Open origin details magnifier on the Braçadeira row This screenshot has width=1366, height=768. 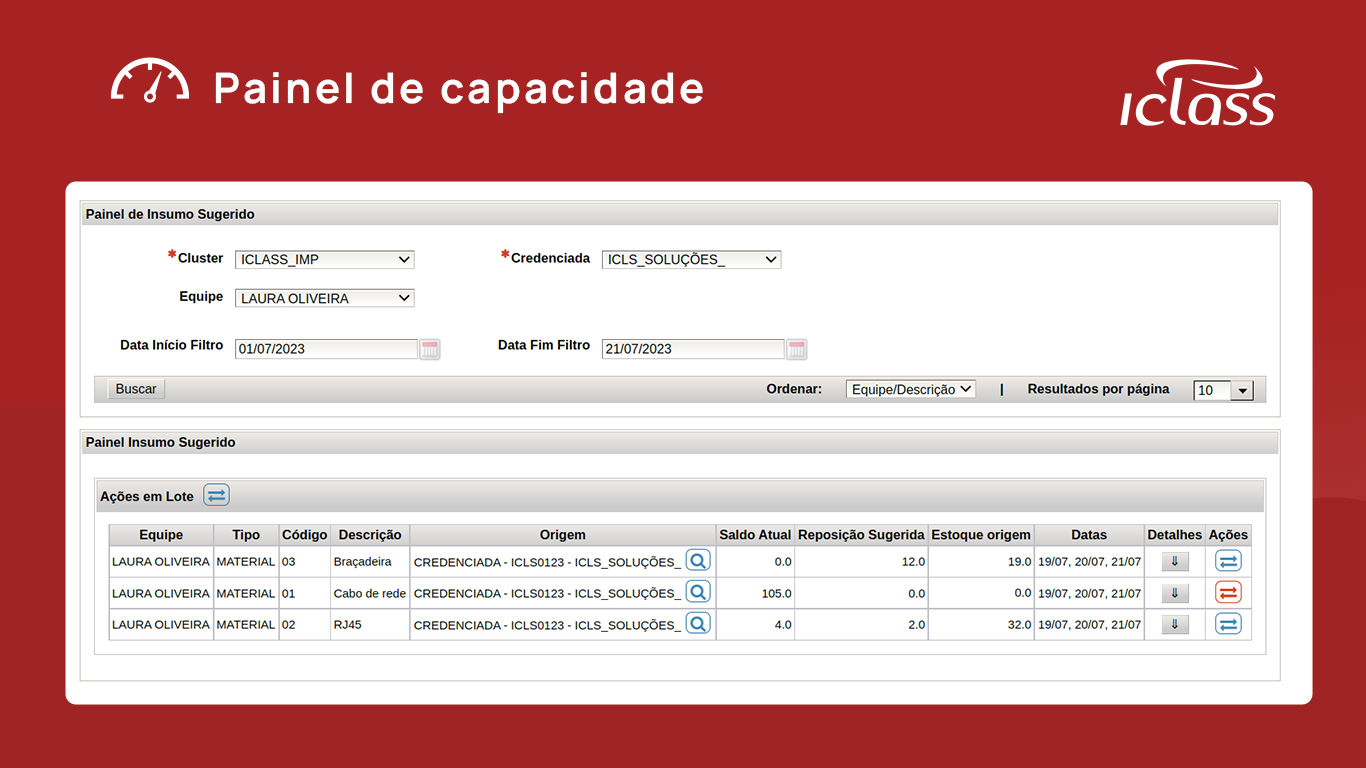(698, 560)
